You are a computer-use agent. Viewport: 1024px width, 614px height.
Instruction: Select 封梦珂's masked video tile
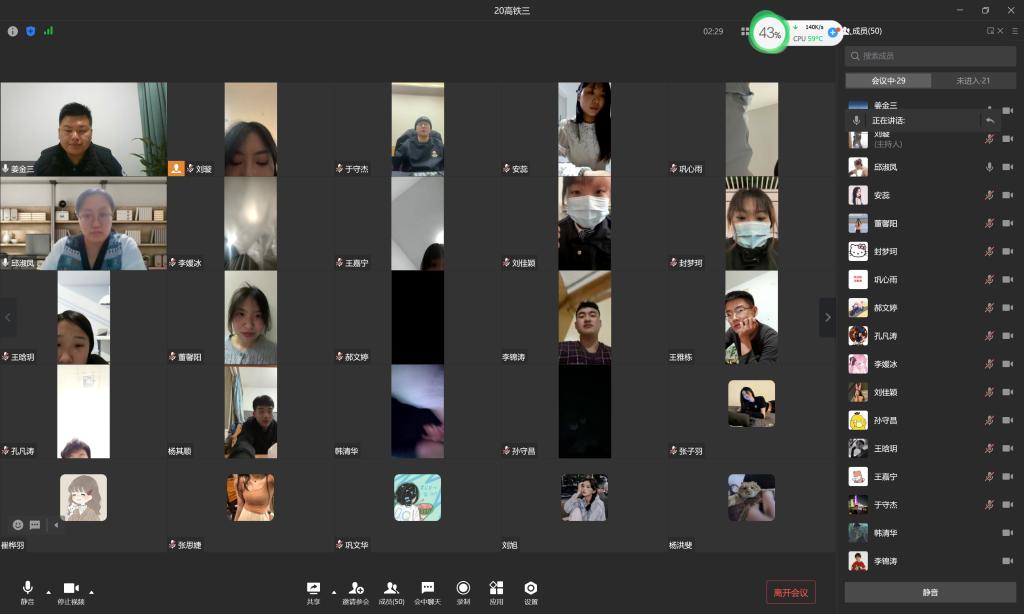click(x=752, y=223)
